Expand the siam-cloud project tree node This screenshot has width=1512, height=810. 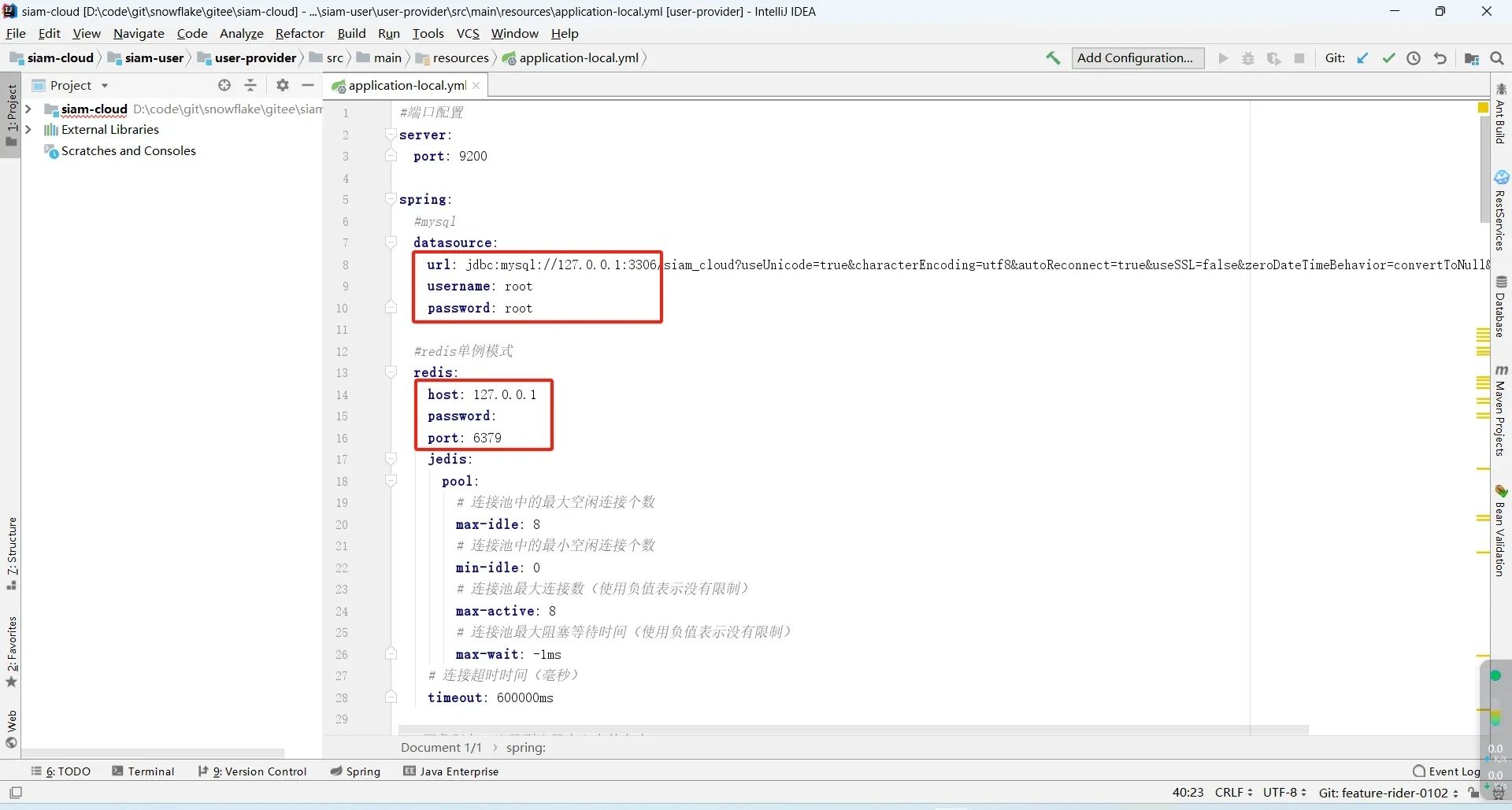tap(28, 109)
